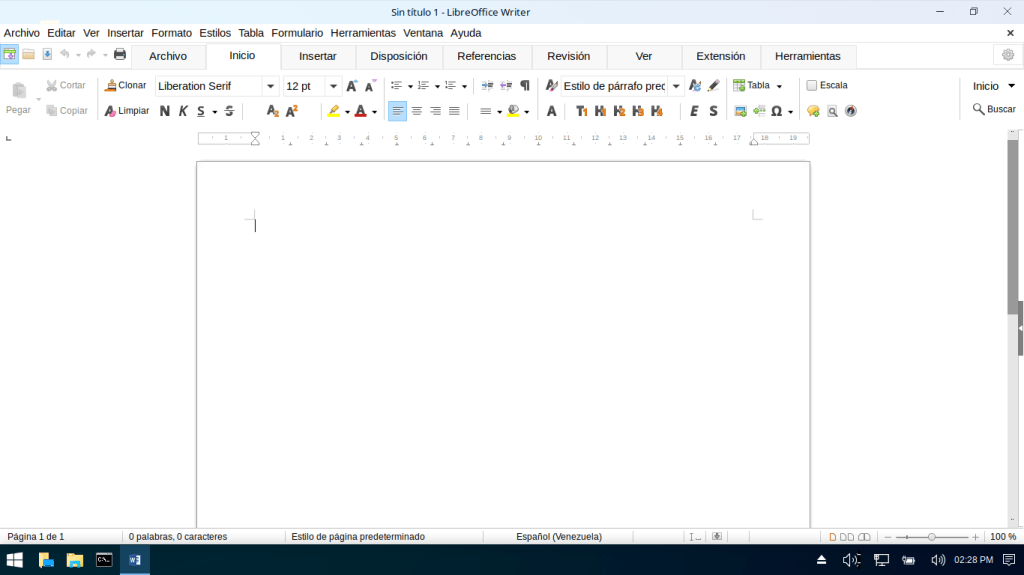This screenshot has width=1024, height=575.
Task: Toggle subscript formatting
Action: pyautogui.click(x=272, y=111)
